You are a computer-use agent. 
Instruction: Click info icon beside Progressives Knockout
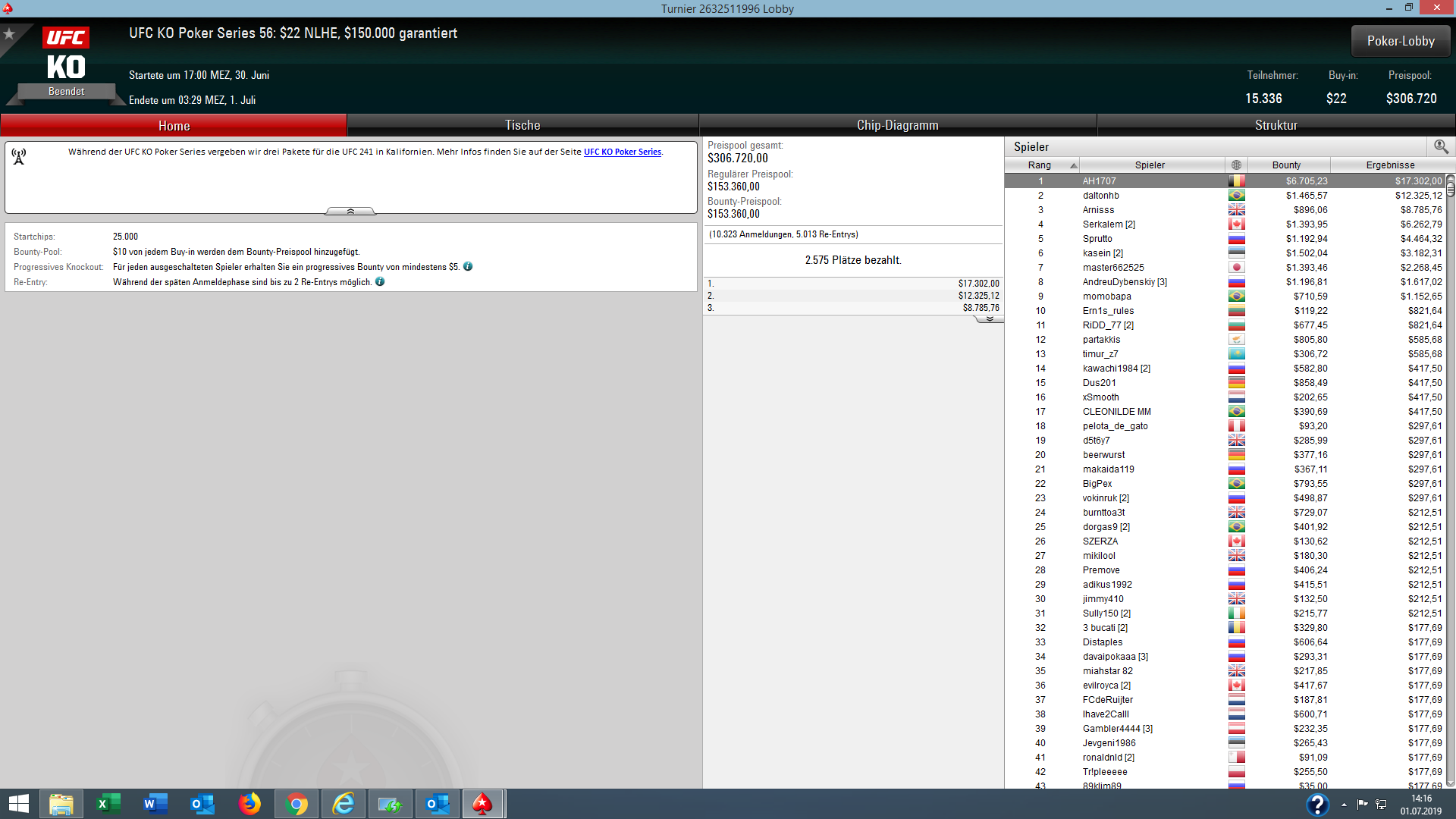468,267
